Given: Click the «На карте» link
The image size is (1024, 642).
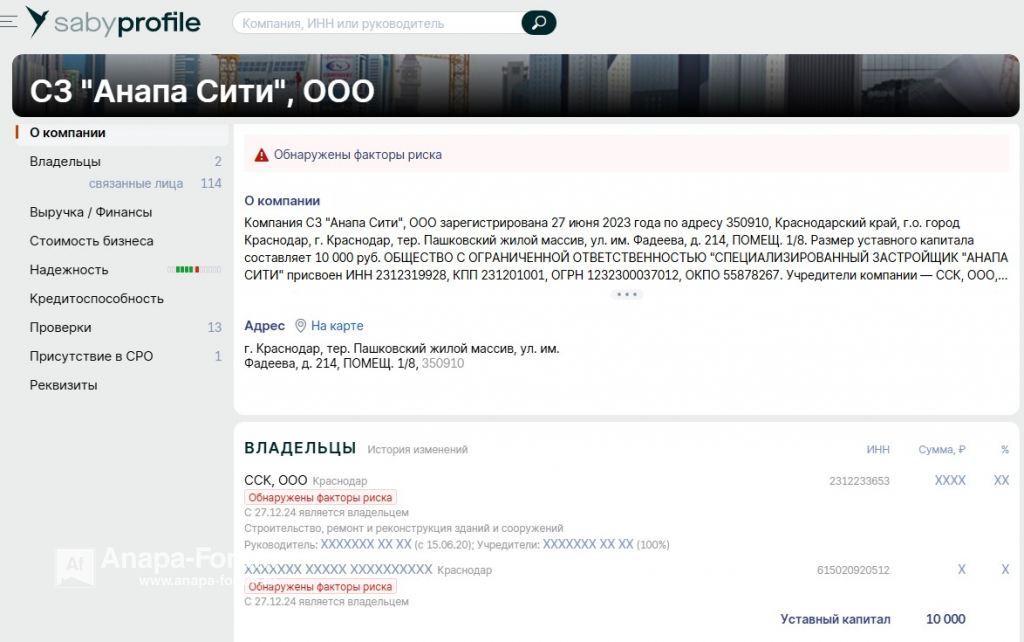Looking at the screenshot, I should point(336,325).
